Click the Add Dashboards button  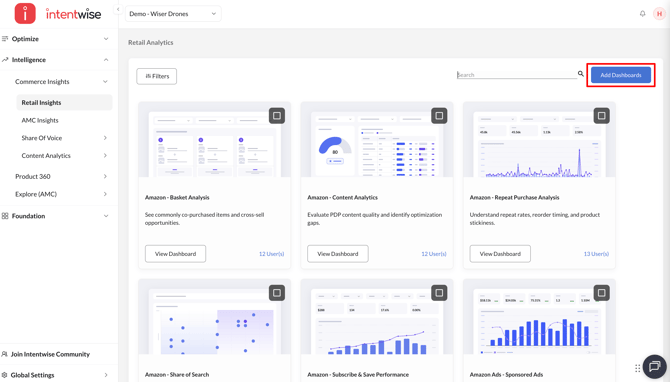point(621,75)
